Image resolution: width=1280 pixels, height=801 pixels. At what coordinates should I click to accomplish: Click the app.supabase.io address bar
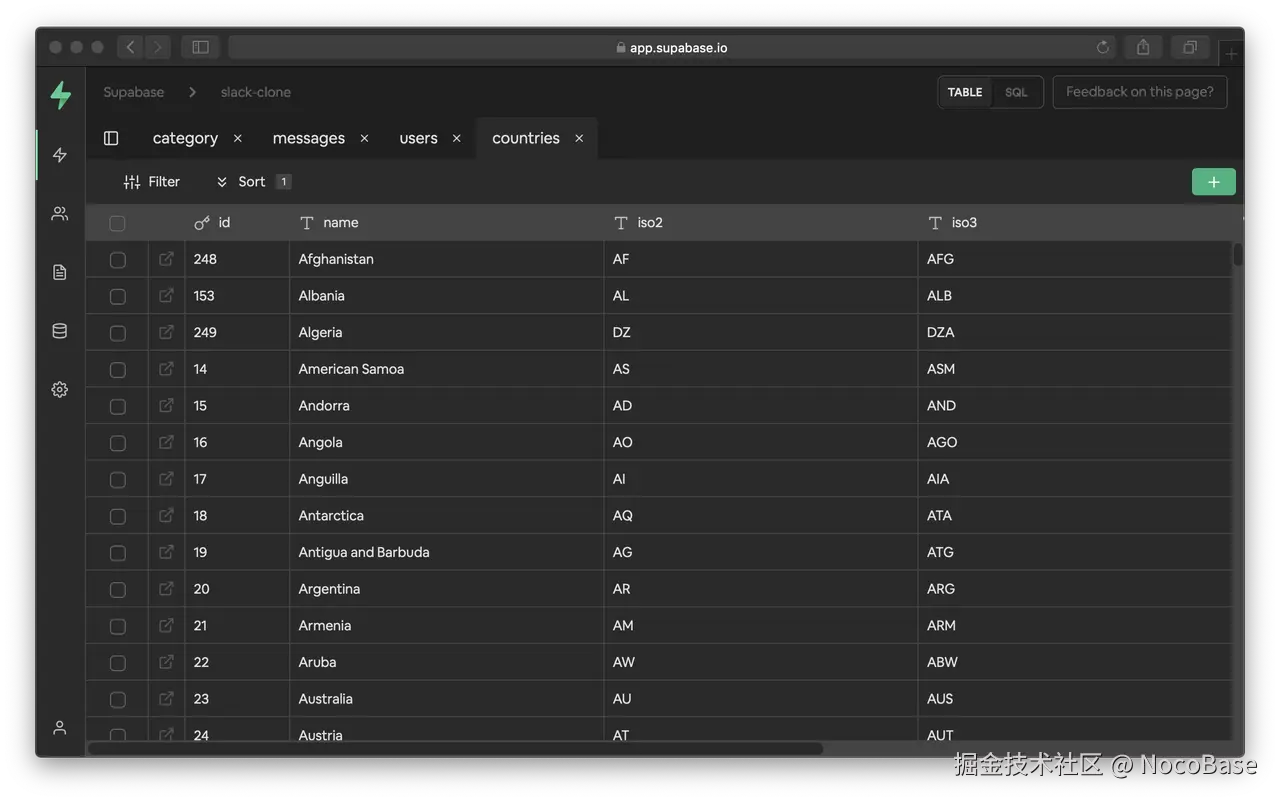click(x=672, y=47)
